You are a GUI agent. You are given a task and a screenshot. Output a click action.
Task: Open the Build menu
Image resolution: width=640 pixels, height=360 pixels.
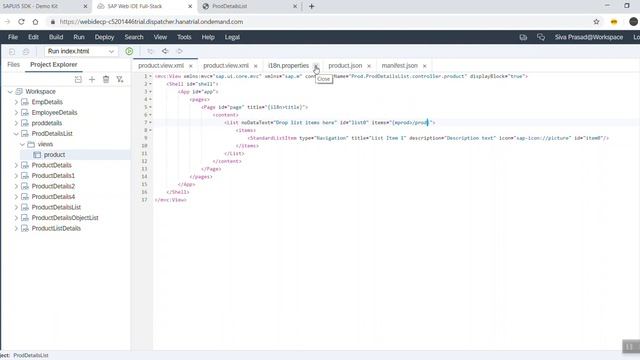point(56,37)
